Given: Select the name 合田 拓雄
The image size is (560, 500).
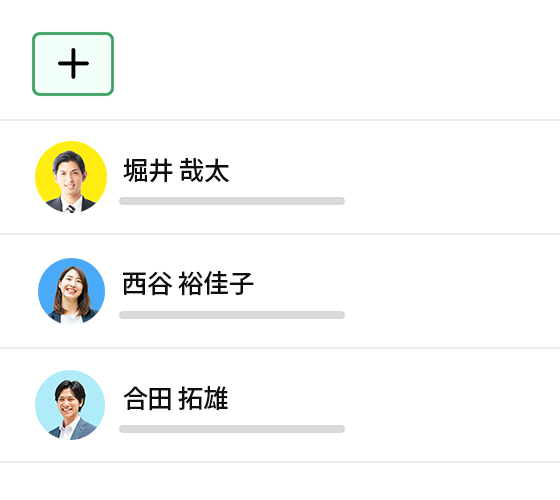Looking at the screenshot, I should 176,398.
